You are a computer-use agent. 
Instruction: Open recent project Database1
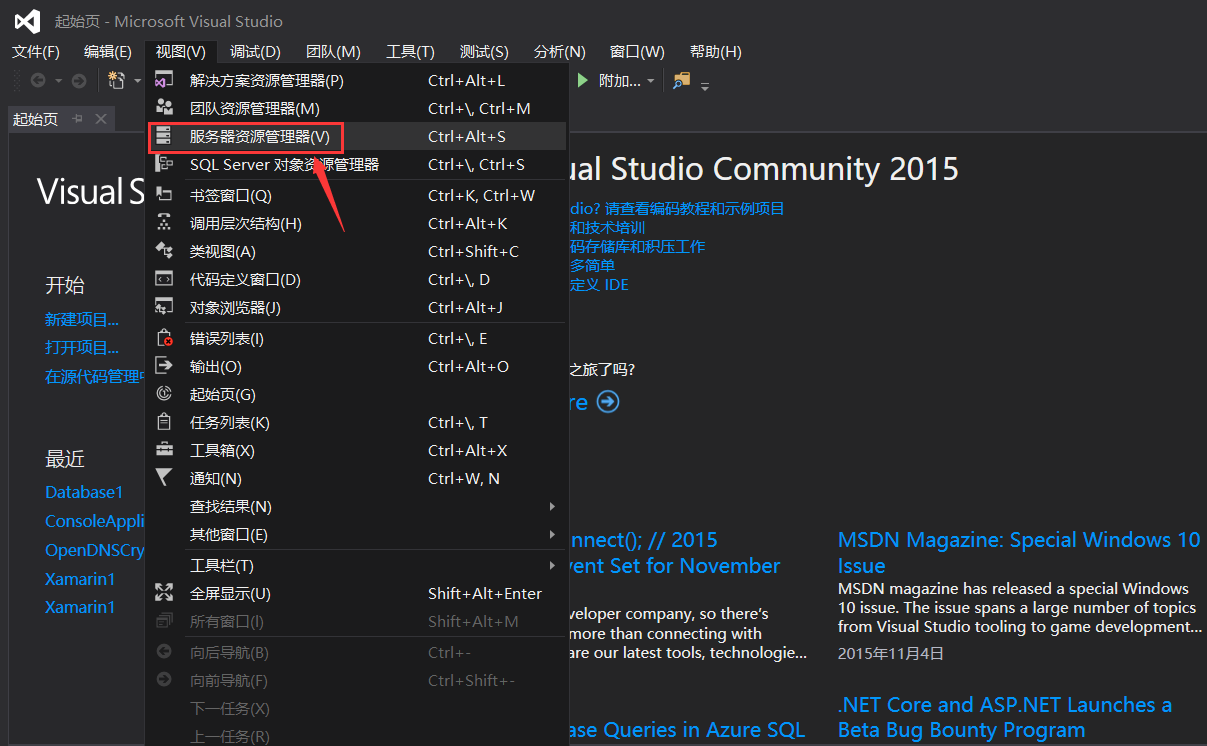click(84, 492)
